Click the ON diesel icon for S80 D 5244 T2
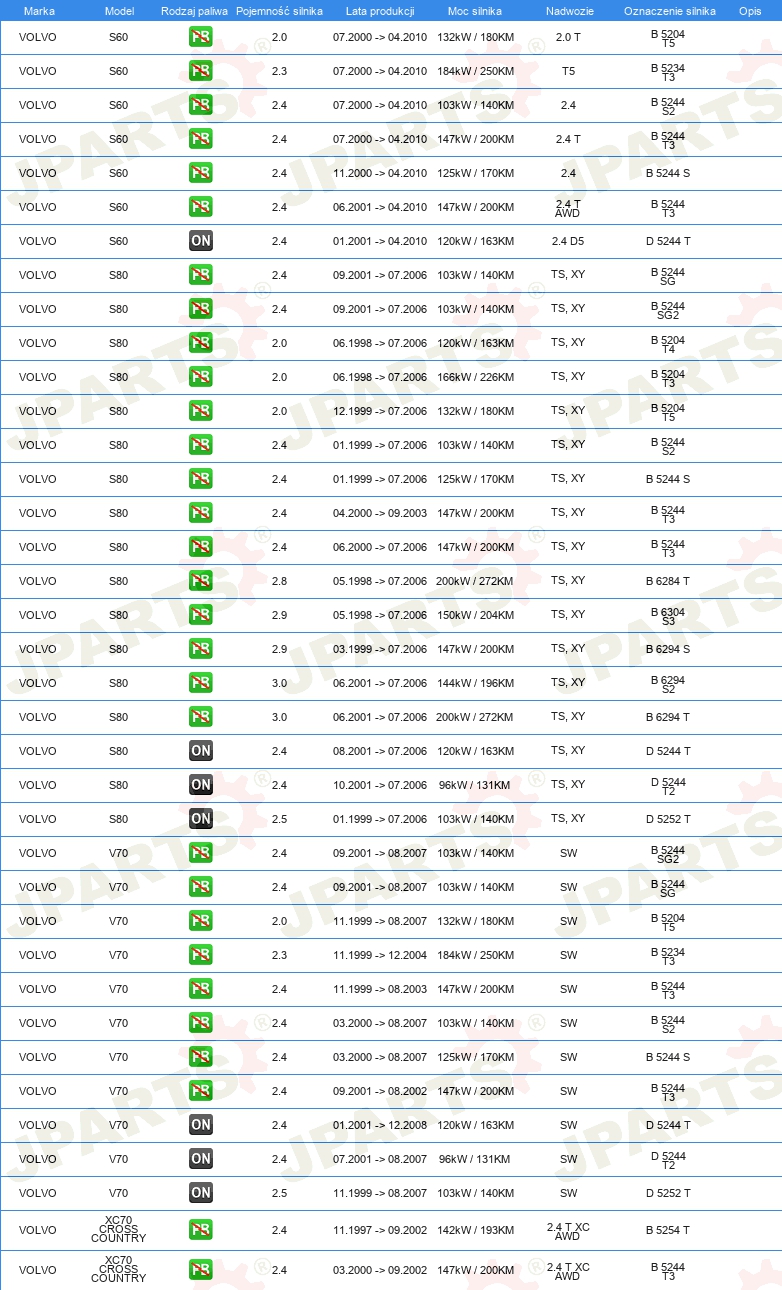 tap(200, 786)
